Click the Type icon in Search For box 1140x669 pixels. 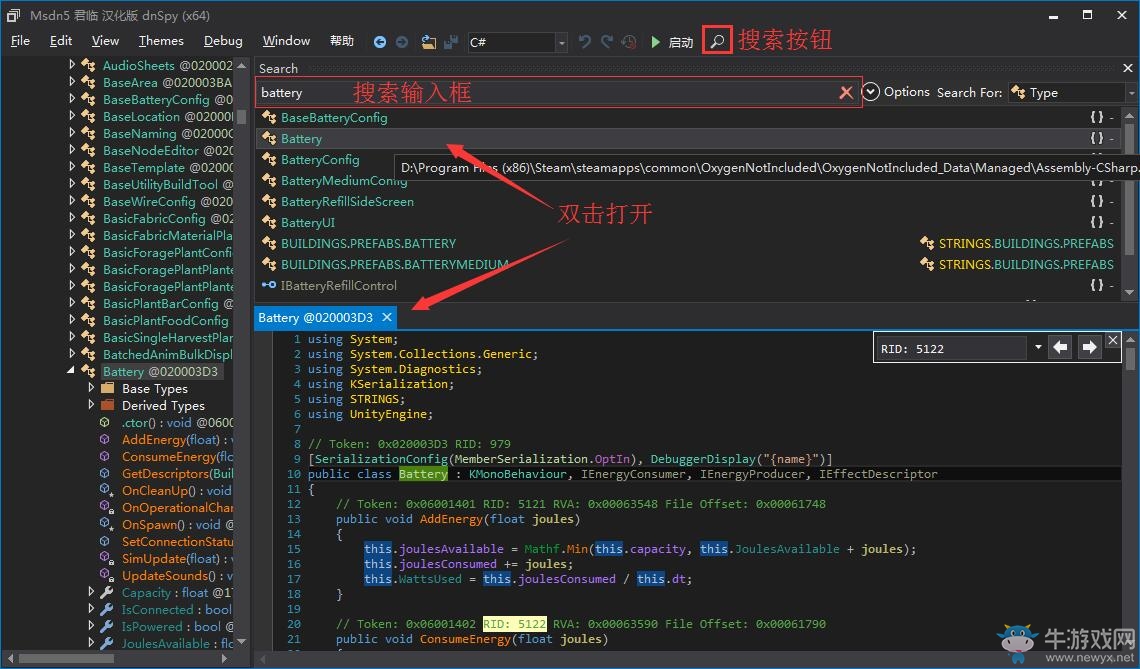coord(1019,92)
